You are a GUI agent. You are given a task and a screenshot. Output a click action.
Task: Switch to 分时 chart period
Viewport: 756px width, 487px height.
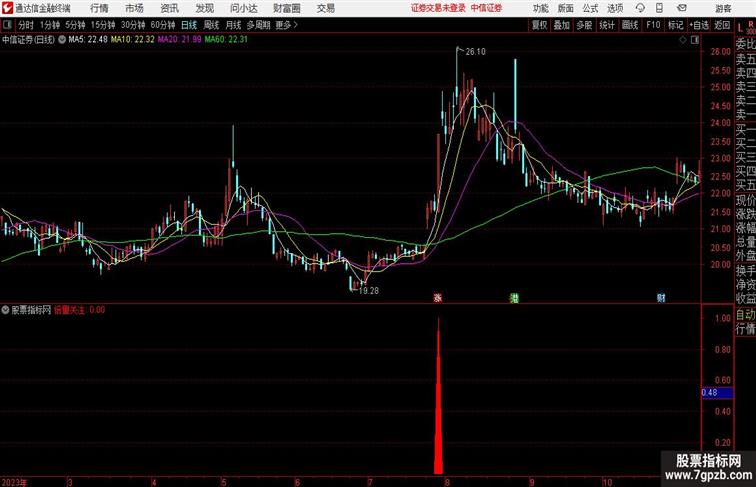click(x=26, y=25)
